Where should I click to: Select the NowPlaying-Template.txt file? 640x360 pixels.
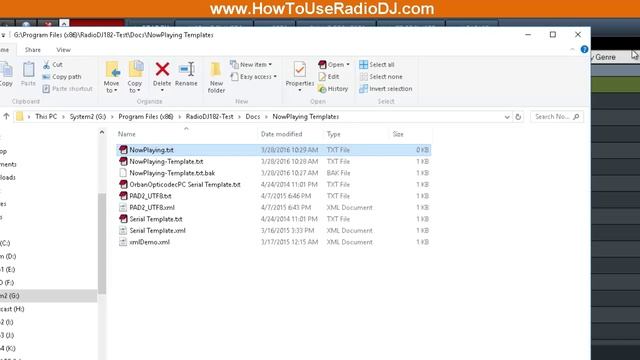pyautogui.click(x=273, y=162)
